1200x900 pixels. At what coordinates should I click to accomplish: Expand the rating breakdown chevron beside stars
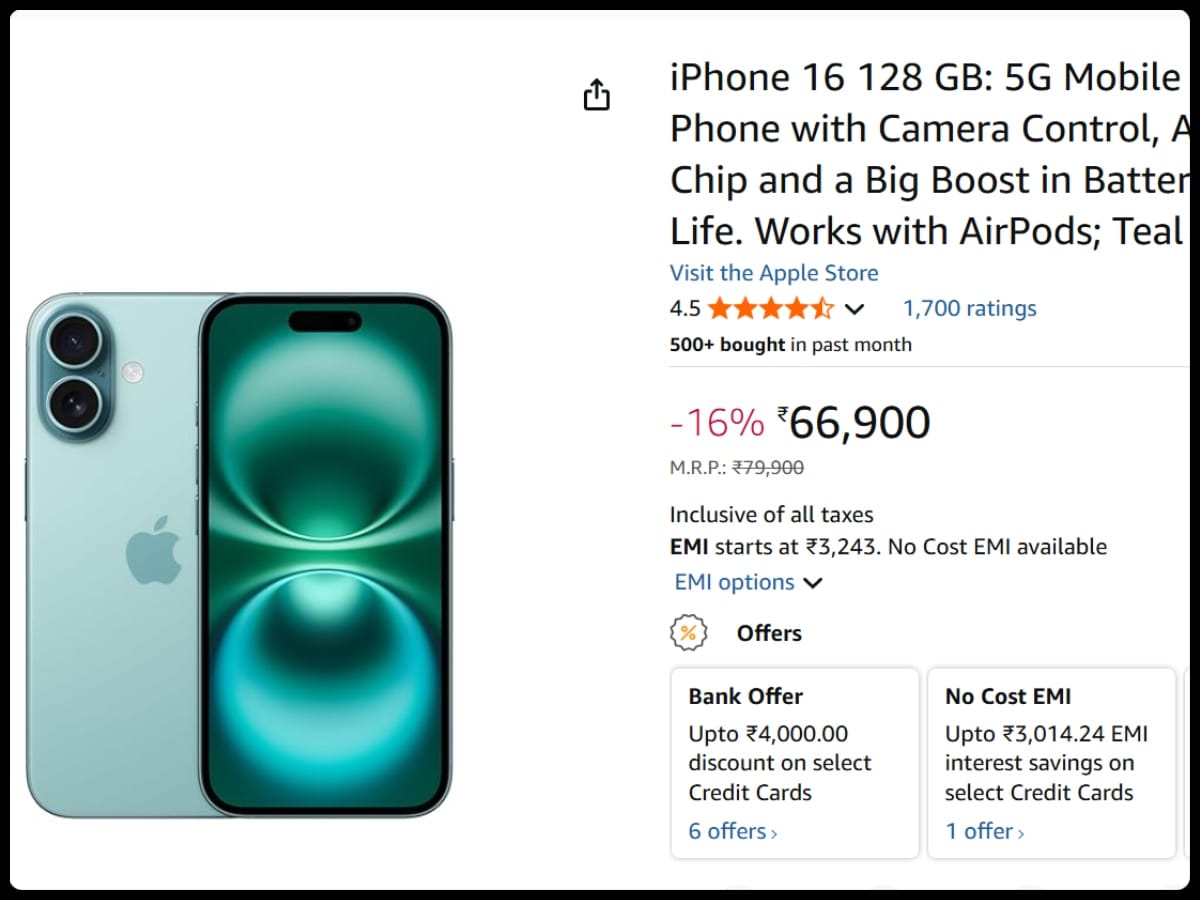[855, 309]
